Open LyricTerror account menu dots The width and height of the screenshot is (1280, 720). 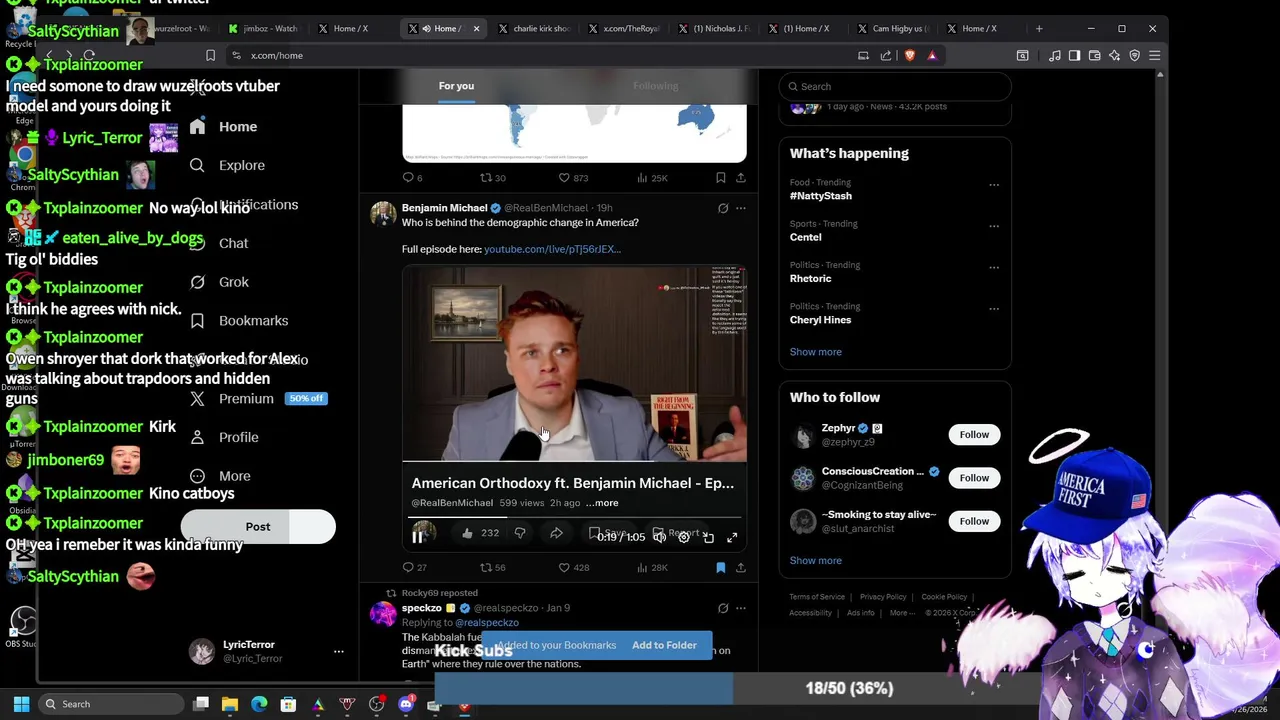[x=338, y=652]
